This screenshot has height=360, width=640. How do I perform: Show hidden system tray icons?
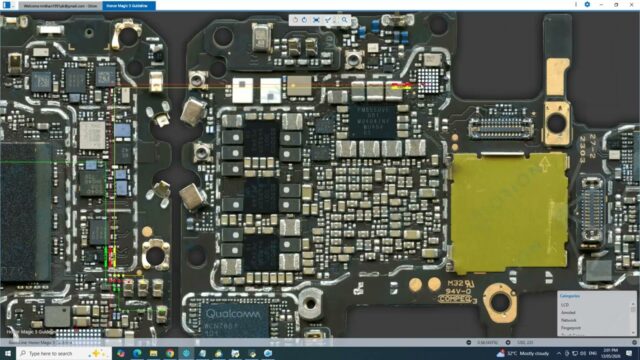(559, 353)
